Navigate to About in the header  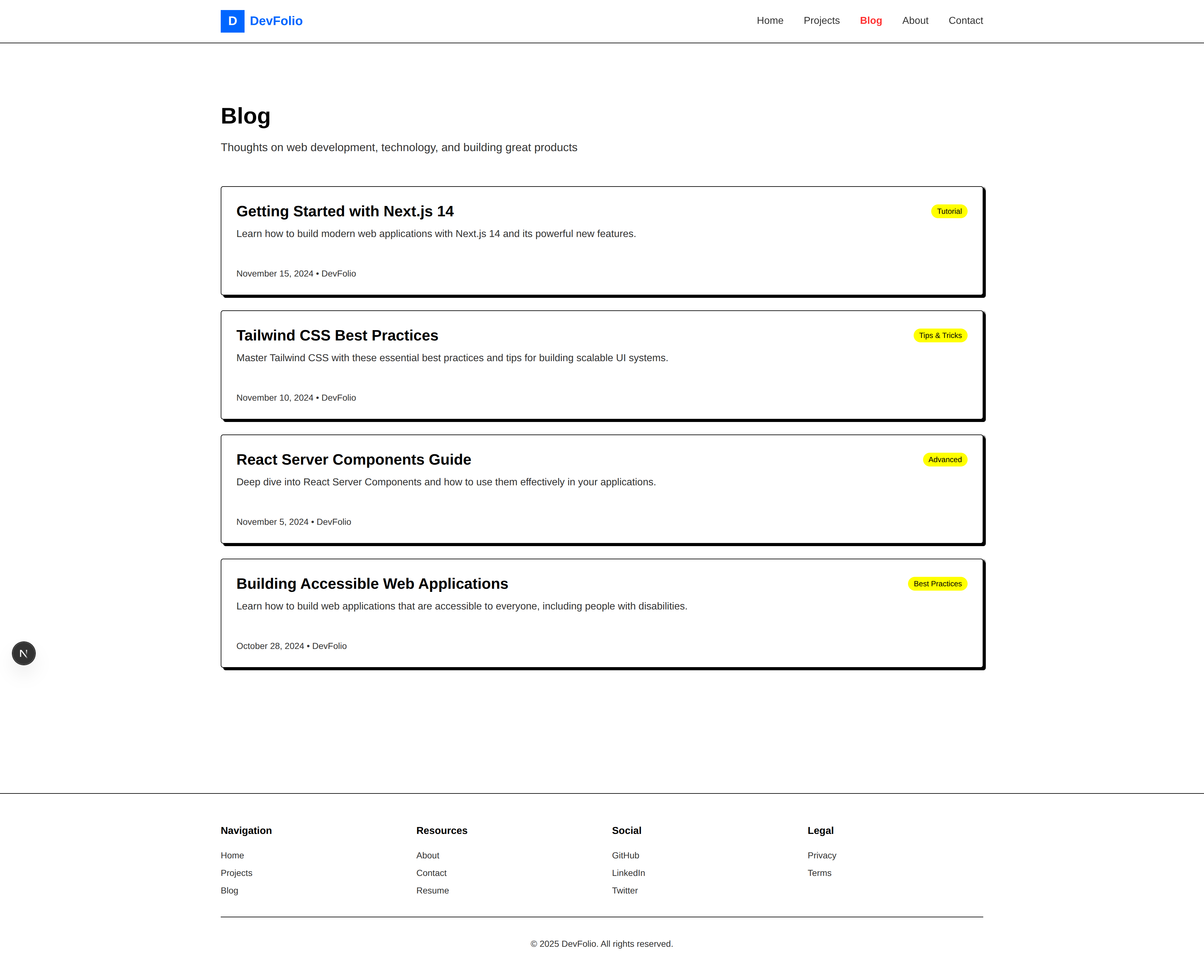914,20
